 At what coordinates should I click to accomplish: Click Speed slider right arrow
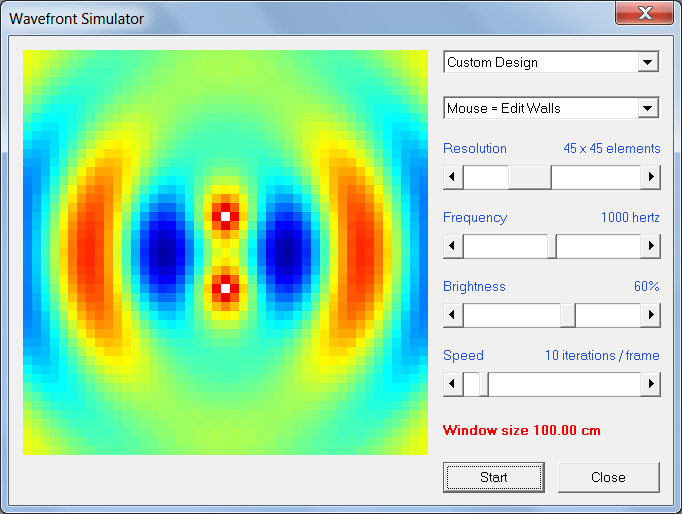[651, 384]
